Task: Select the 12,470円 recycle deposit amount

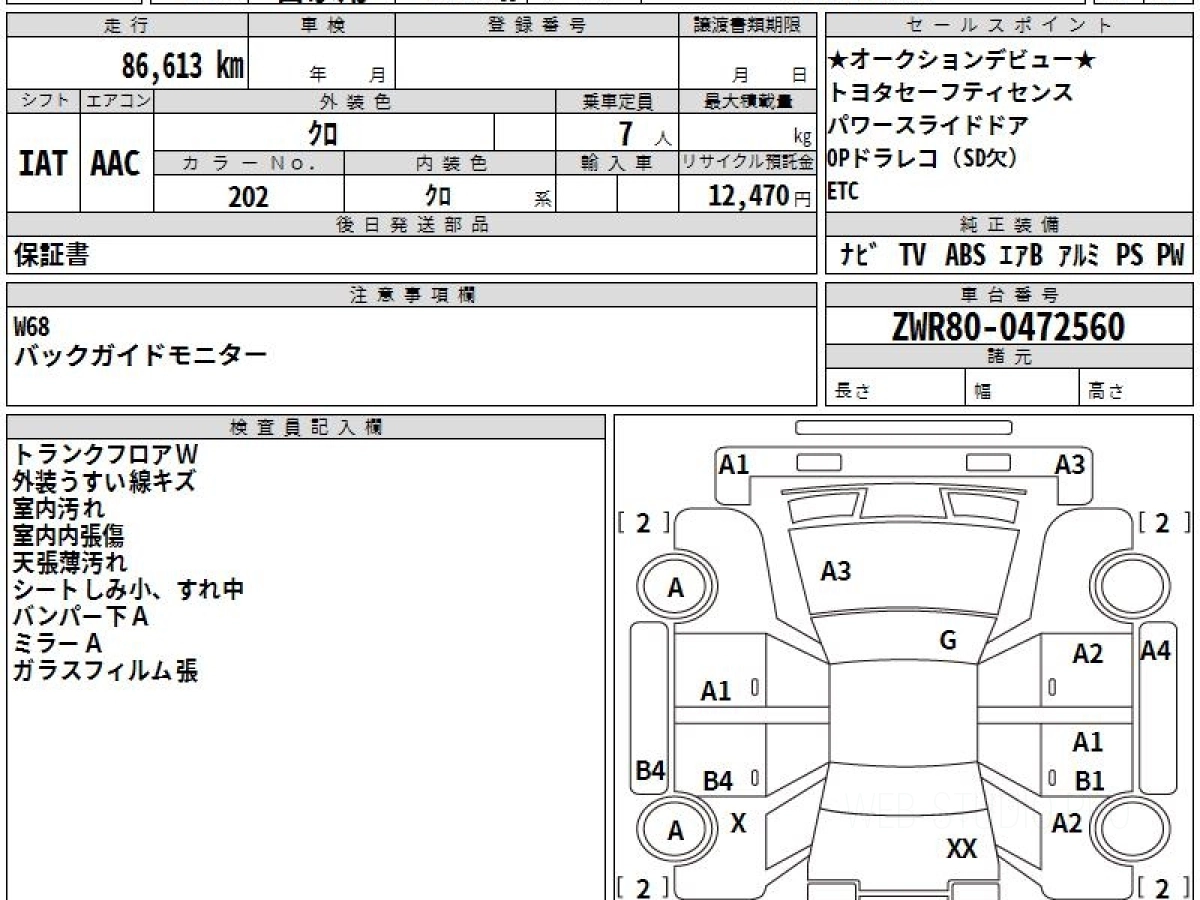Action: (x=759, y=195)
